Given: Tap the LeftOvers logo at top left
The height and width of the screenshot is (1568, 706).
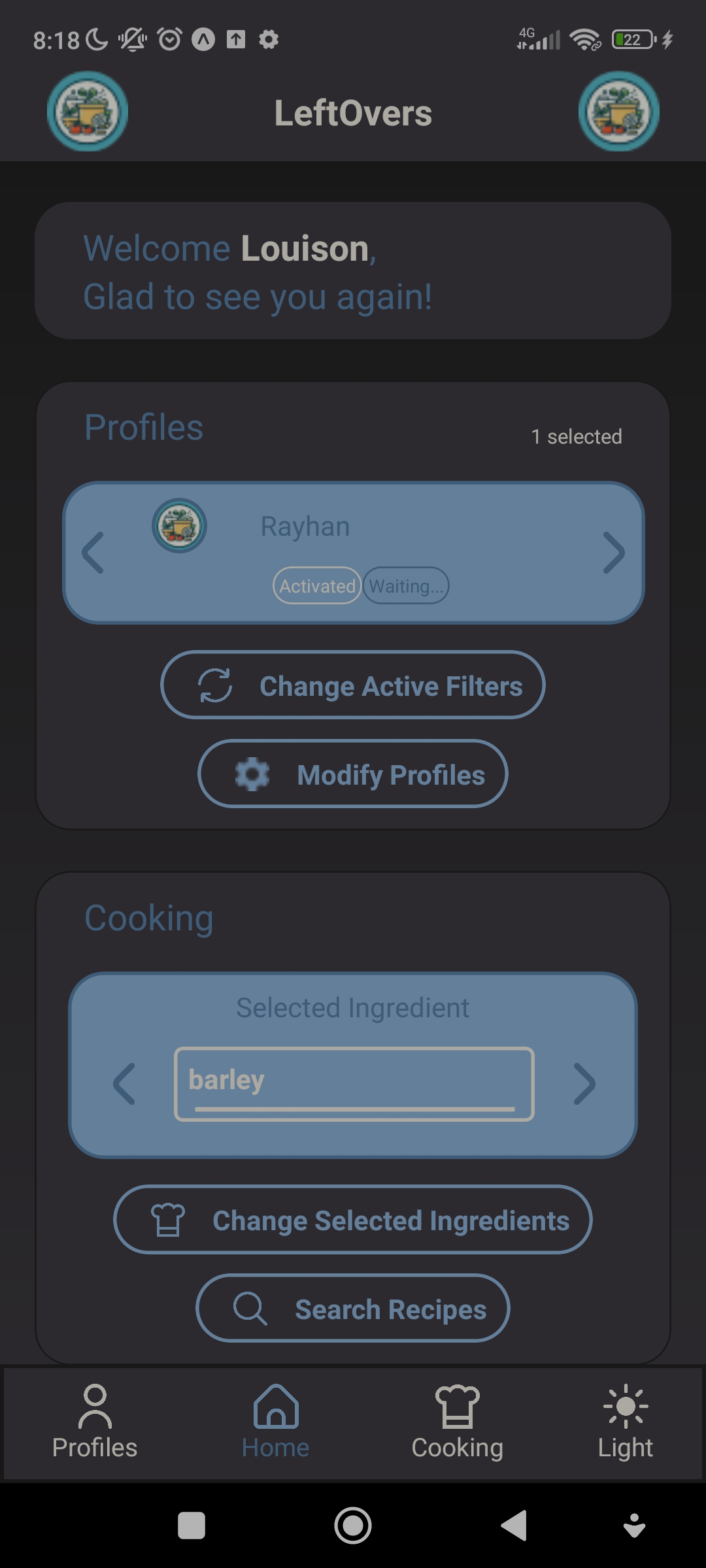Looking at the screenshot, I should [x=88, y=112].
